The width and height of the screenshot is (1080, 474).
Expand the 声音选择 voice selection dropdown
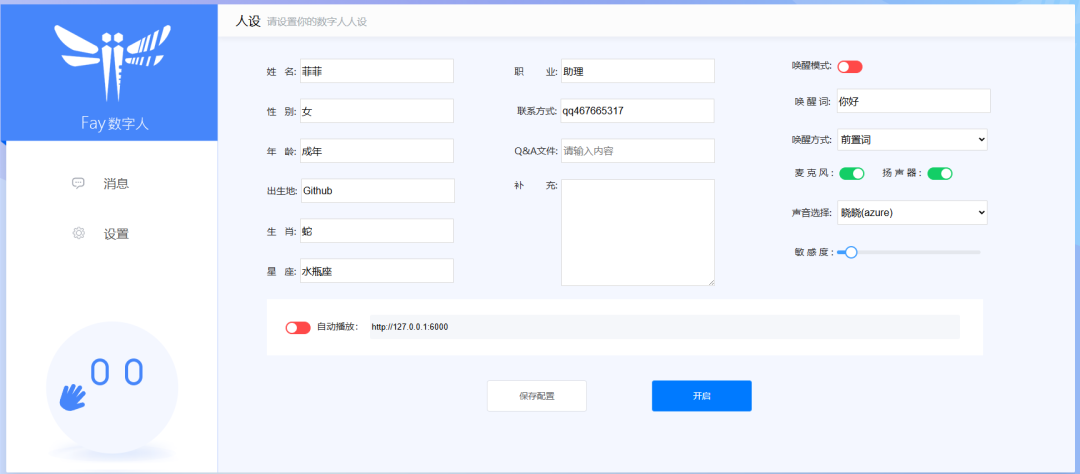pos(911,212)
